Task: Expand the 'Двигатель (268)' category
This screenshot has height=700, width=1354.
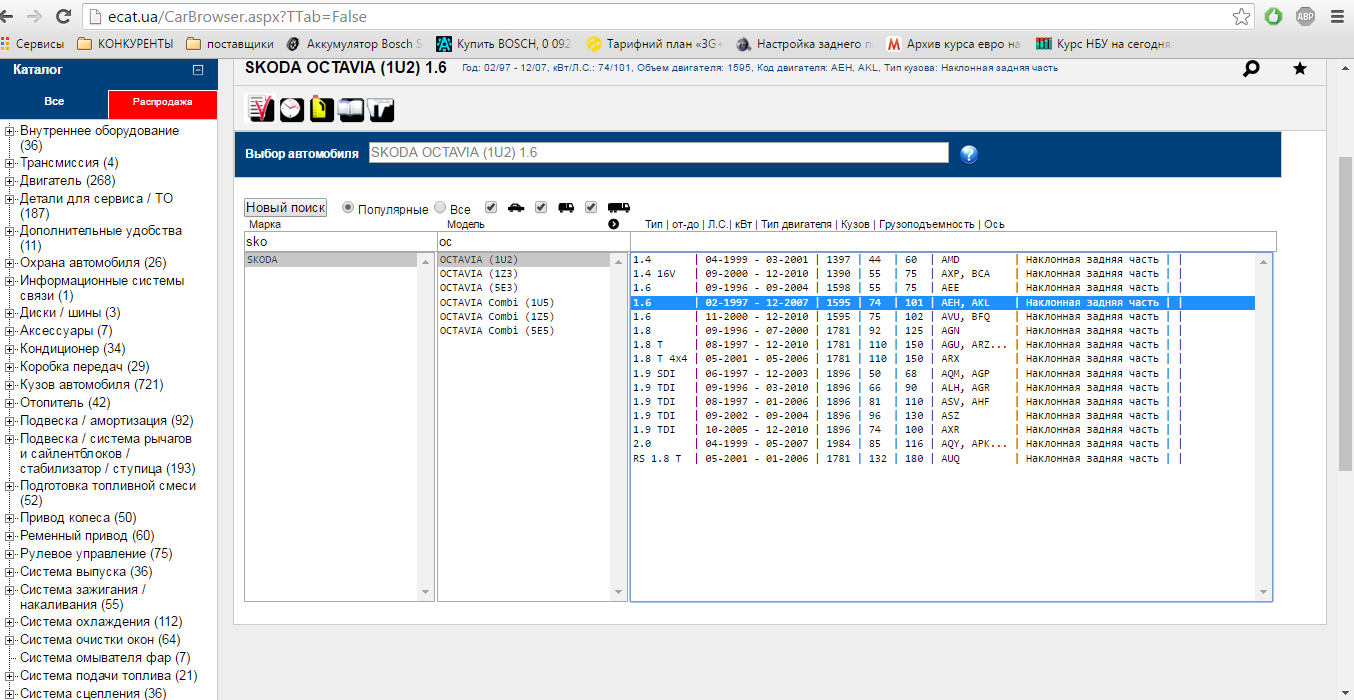Action: (x=11, y=181)
